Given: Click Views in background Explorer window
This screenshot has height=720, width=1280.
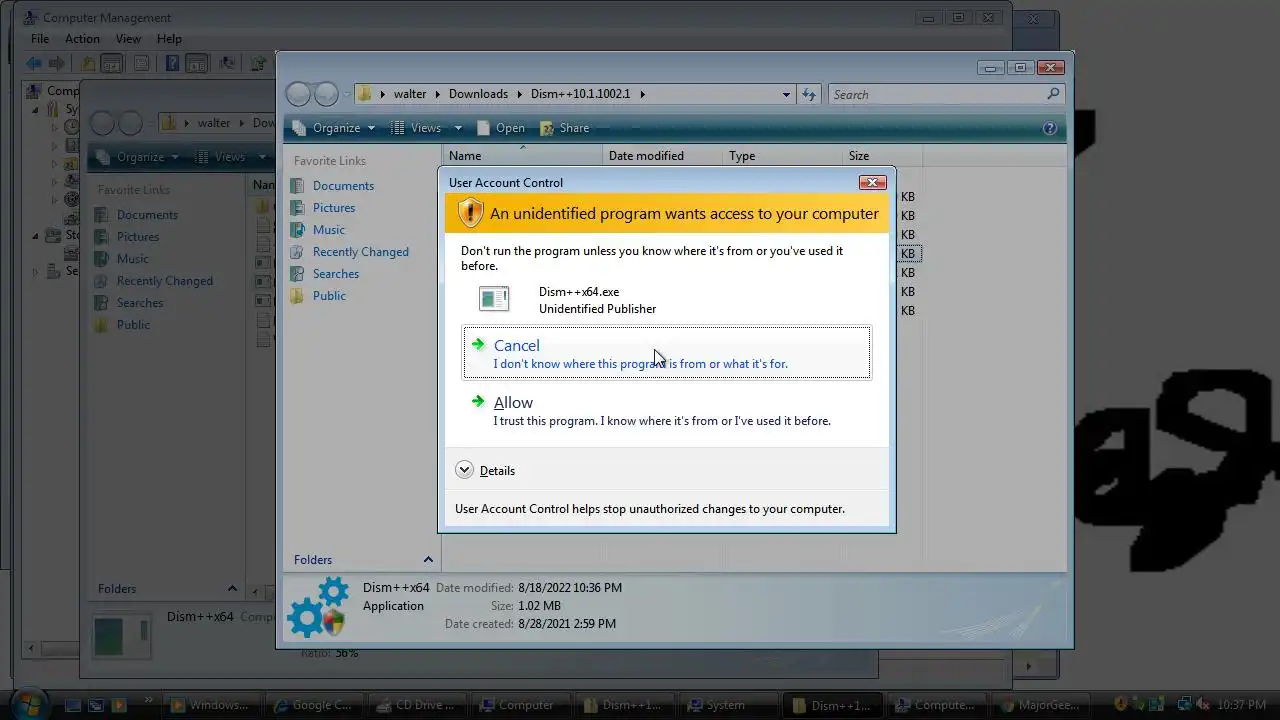Looking at the screenshot, I should [x=220, y=157].
